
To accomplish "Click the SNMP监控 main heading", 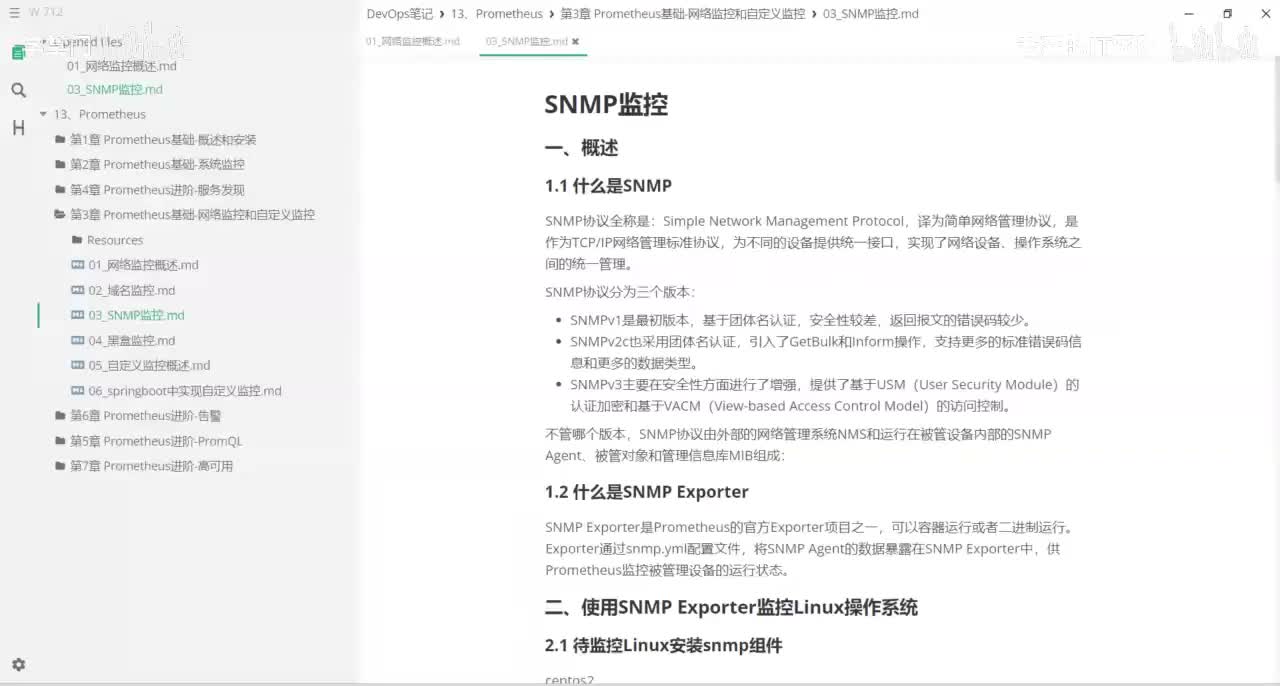I will (606, 104).
